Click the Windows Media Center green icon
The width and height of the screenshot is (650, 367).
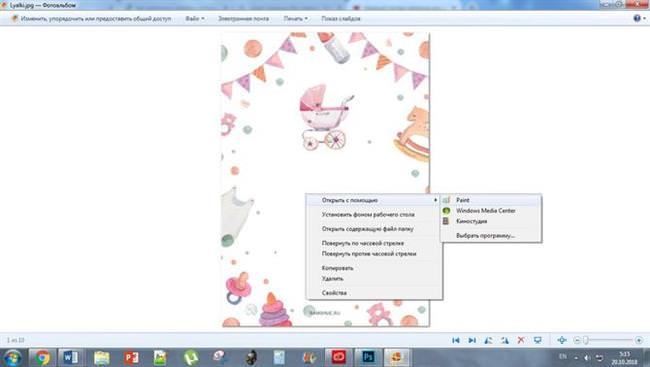tap(446, 211)
